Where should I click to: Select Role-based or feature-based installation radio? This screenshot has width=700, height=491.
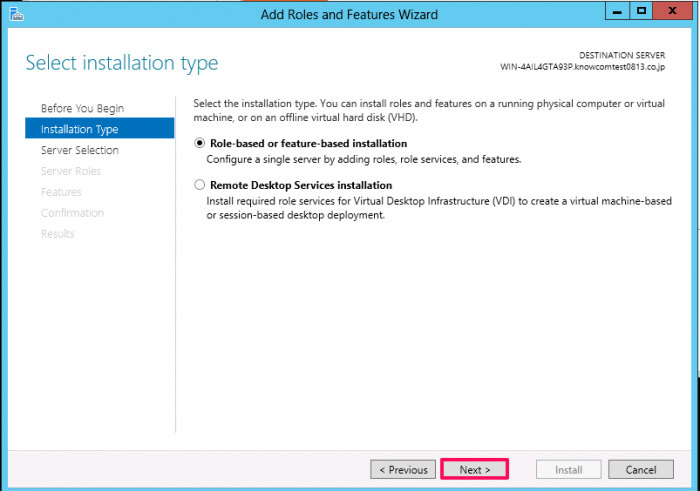coord(199,143)
